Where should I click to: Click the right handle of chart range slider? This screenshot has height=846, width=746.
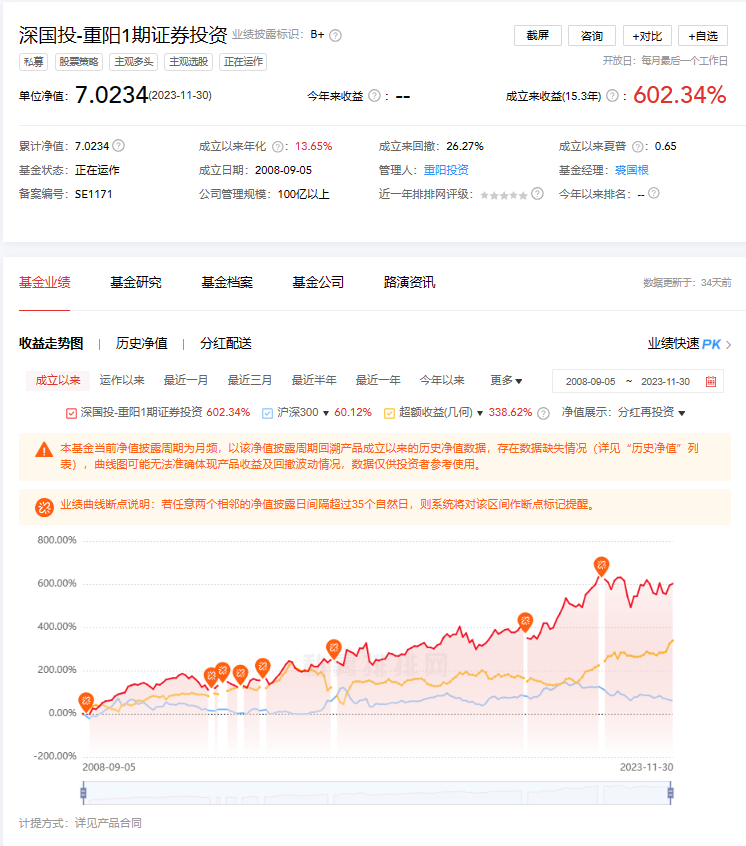pos(670,793)
